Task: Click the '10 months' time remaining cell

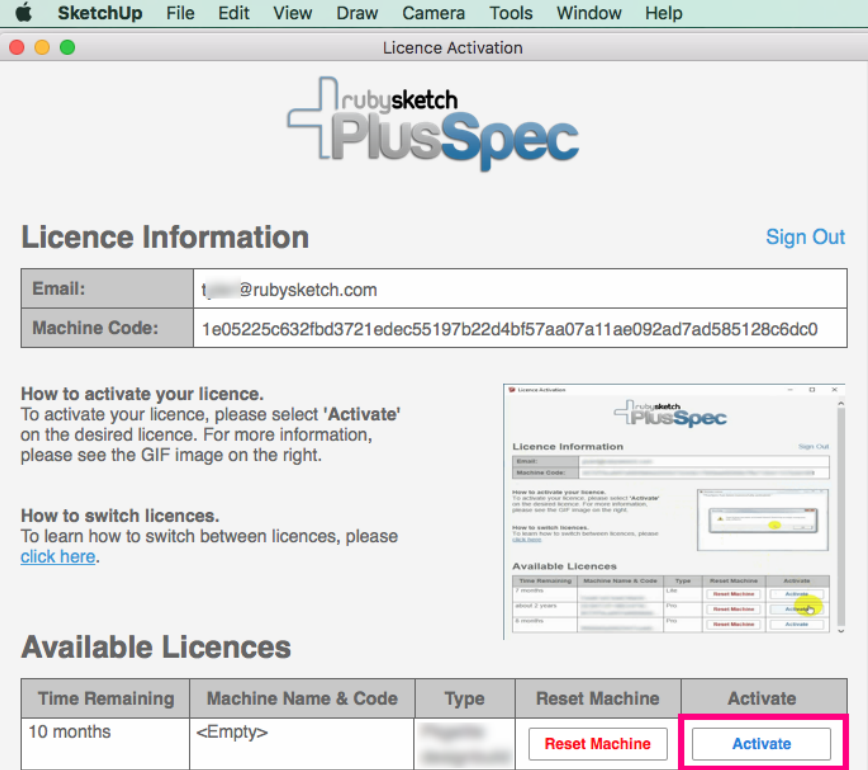Action: [105, 743]
